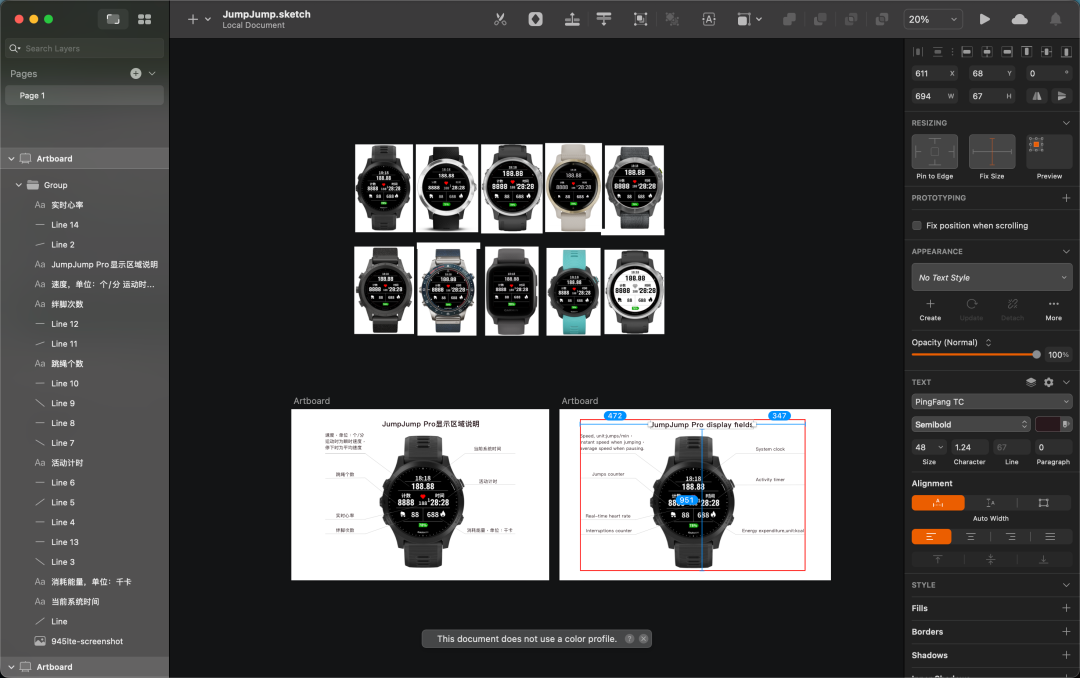Viewport: 1080px width, 678px height.
Task: Open the Cloud icon in toolbar
Action: (1019, 19)
